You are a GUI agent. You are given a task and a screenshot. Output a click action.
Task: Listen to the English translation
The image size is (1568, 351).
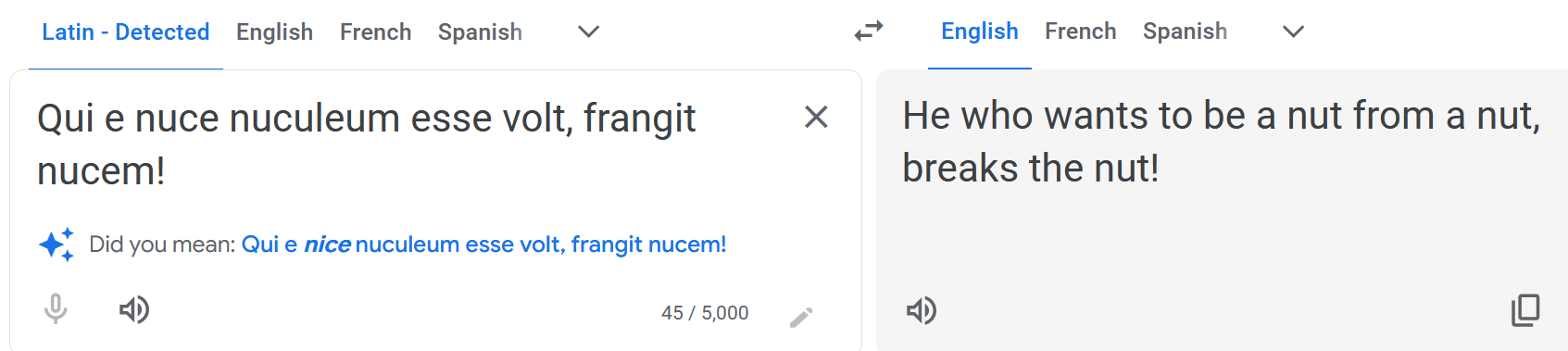click(922, 310)
